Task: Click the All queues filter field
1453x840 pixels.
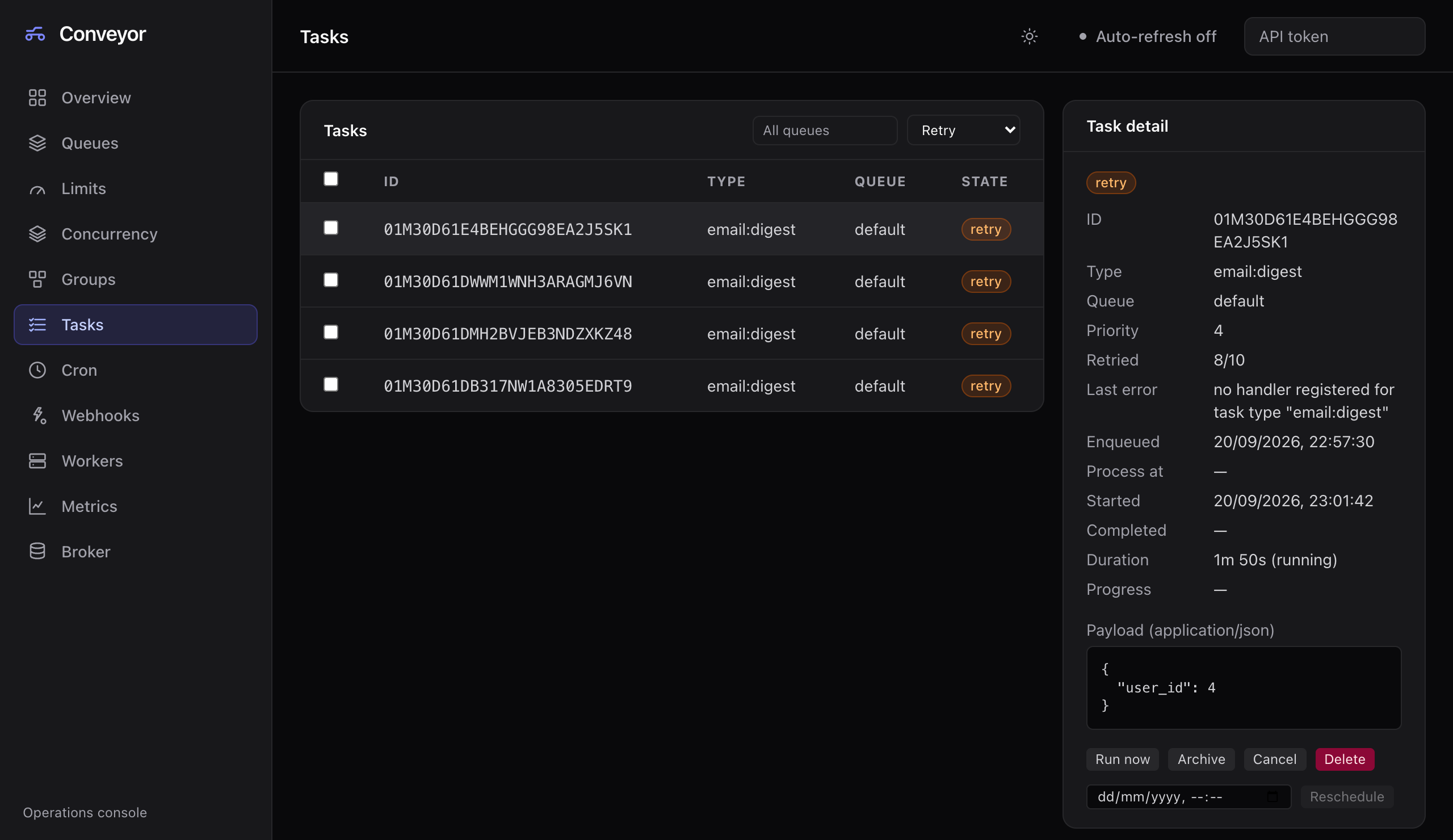Action: [825, 131]
